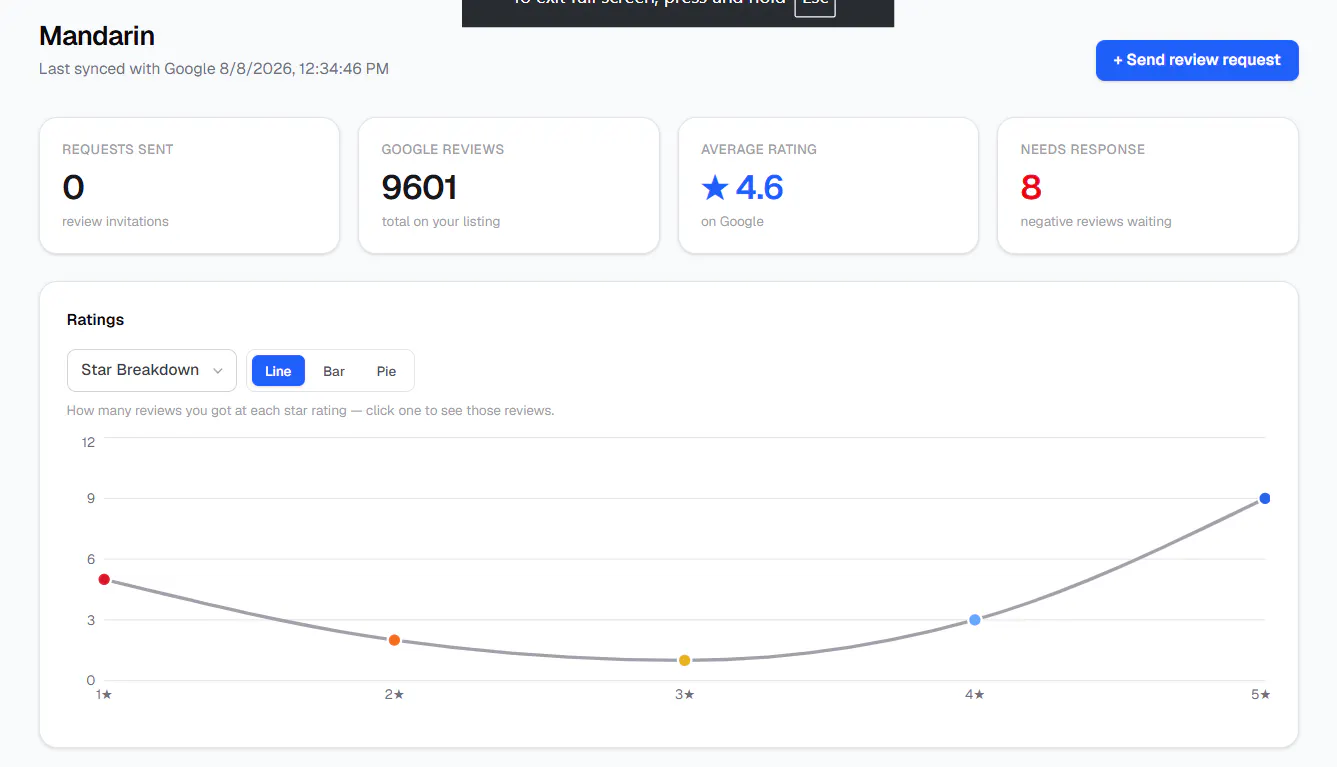Click the Ratings section heading
This screenshot has width=1337, height=767.
pyautogui.click(x=96, y=320)
